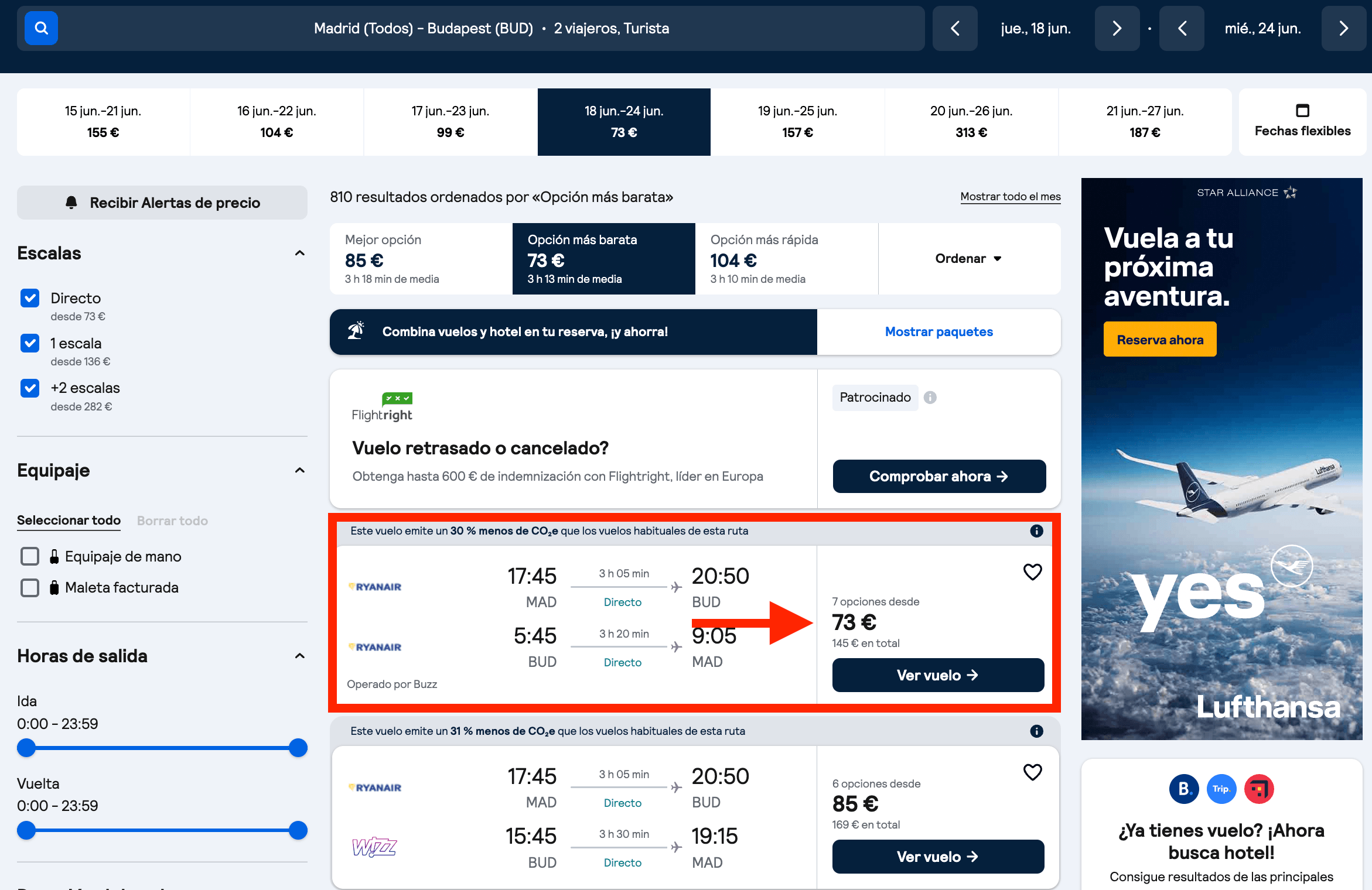
Task: Select the 19 jun.-25 jun. date tab
Action: point(797,122)
